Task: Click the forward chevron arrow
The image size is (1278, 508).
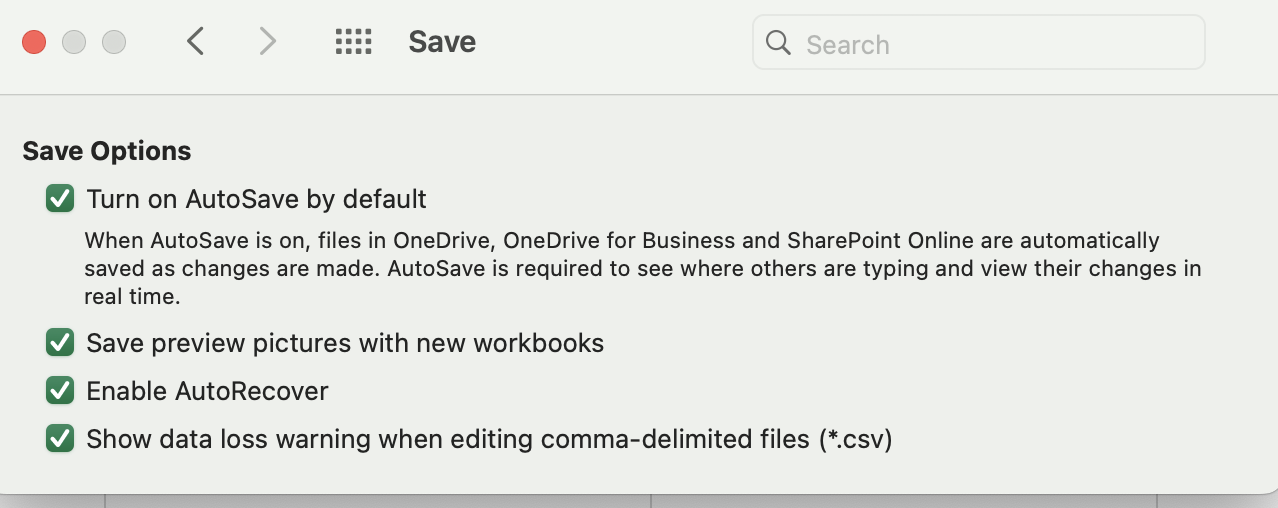Action: point(267,42)
